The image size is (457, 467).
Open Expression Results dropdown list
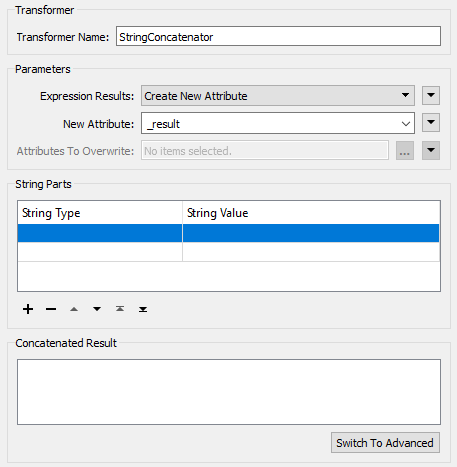pos(278,96)
